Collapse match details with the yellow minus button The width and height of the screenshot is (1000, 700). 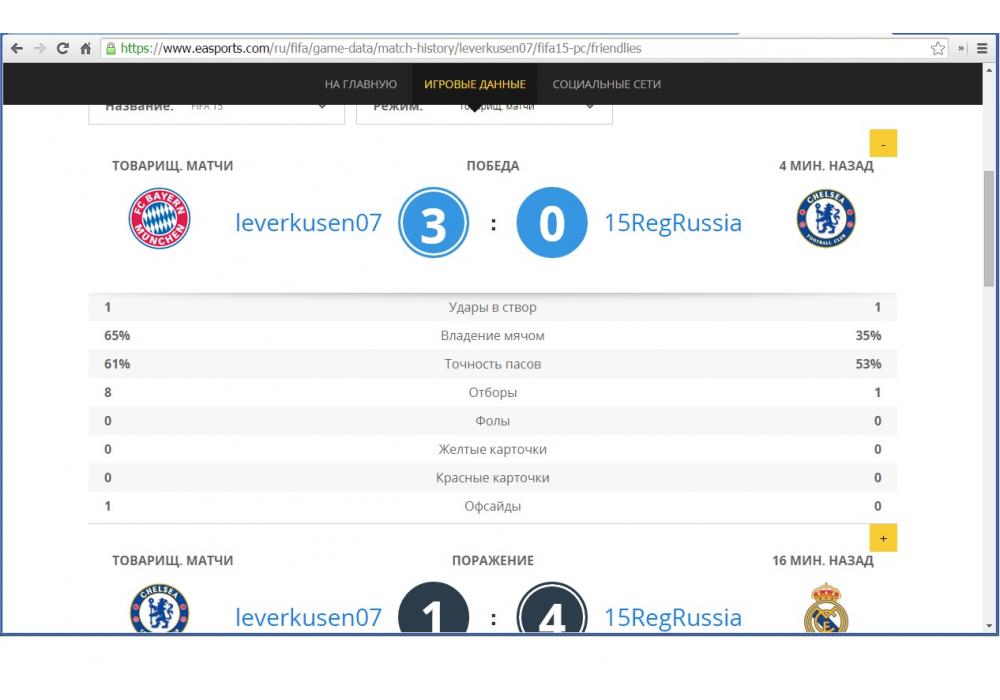click(883, 143)
